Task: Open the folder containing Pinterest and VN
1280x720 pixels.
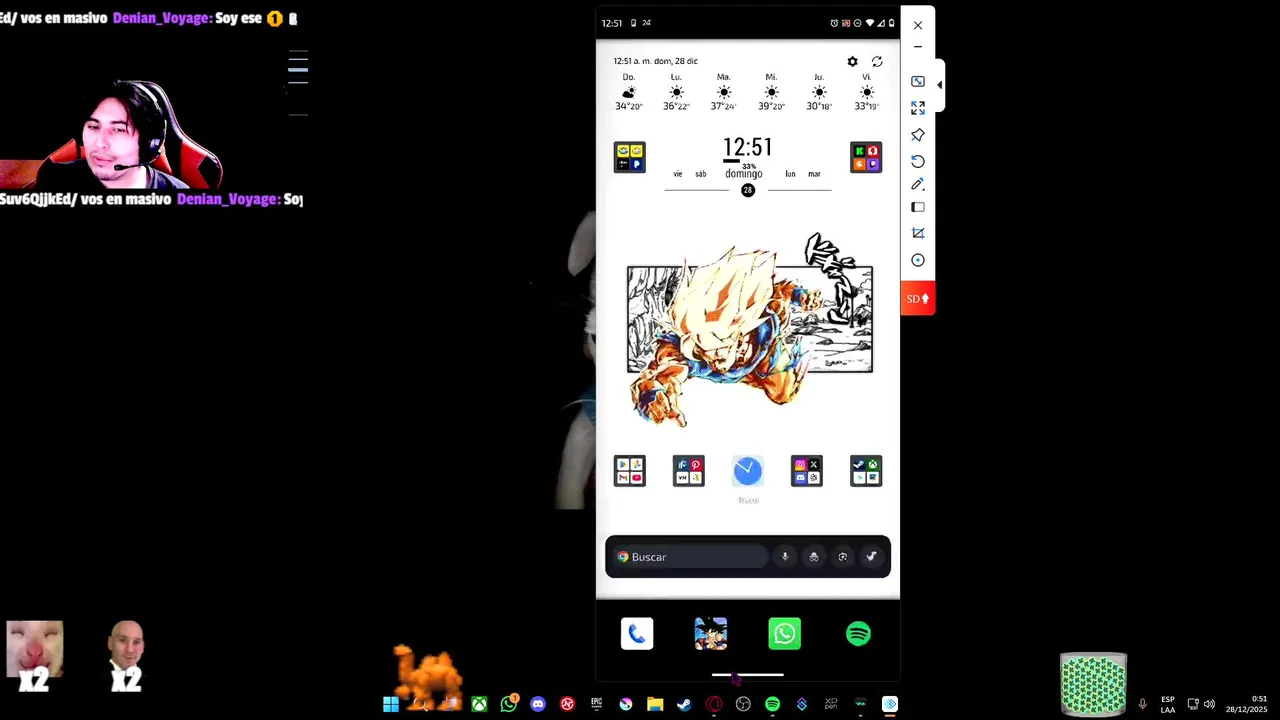Action: pyautogui.click(x=689, y=471)
